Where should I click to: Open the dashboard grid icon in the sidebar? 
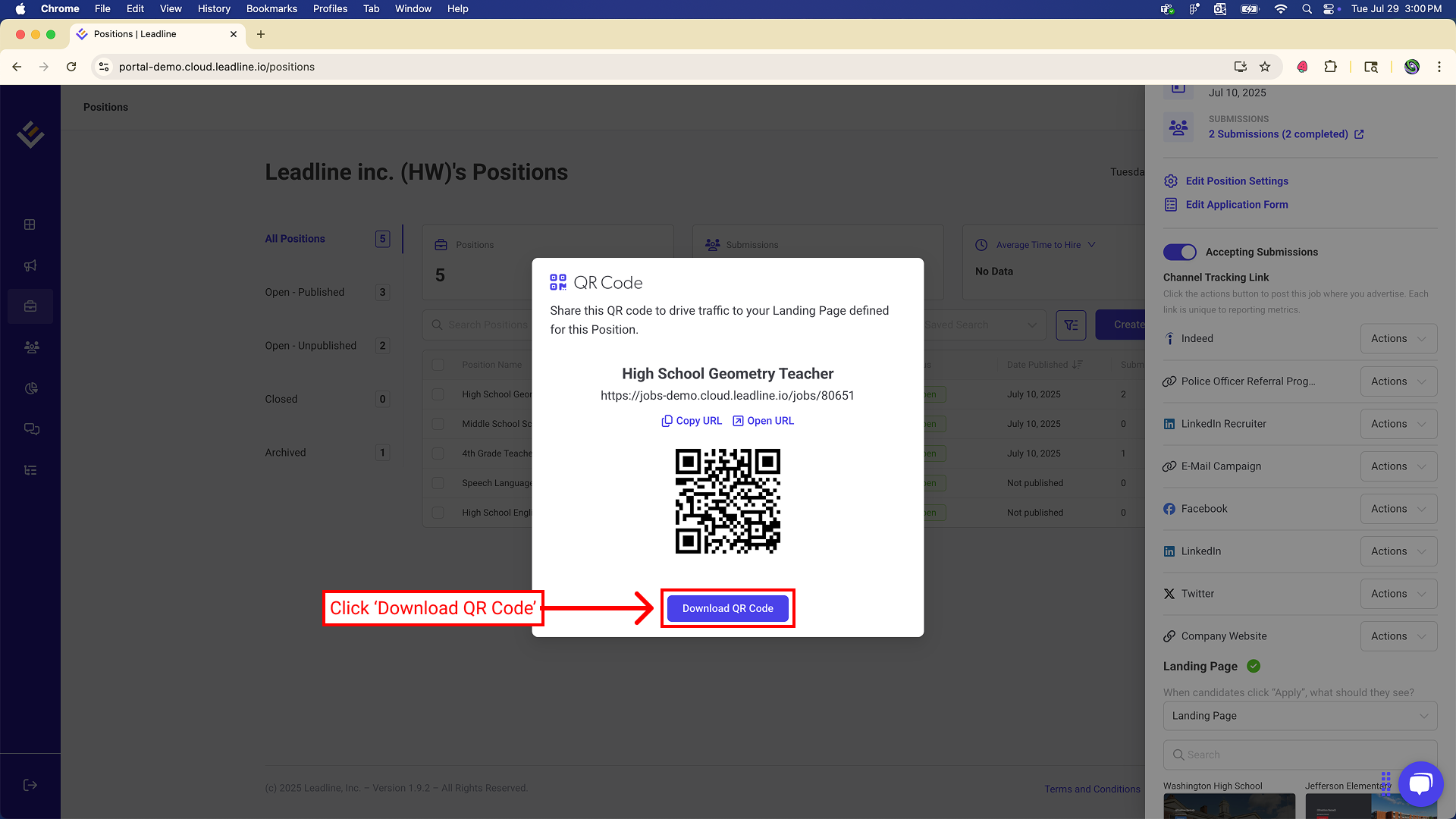30,224
